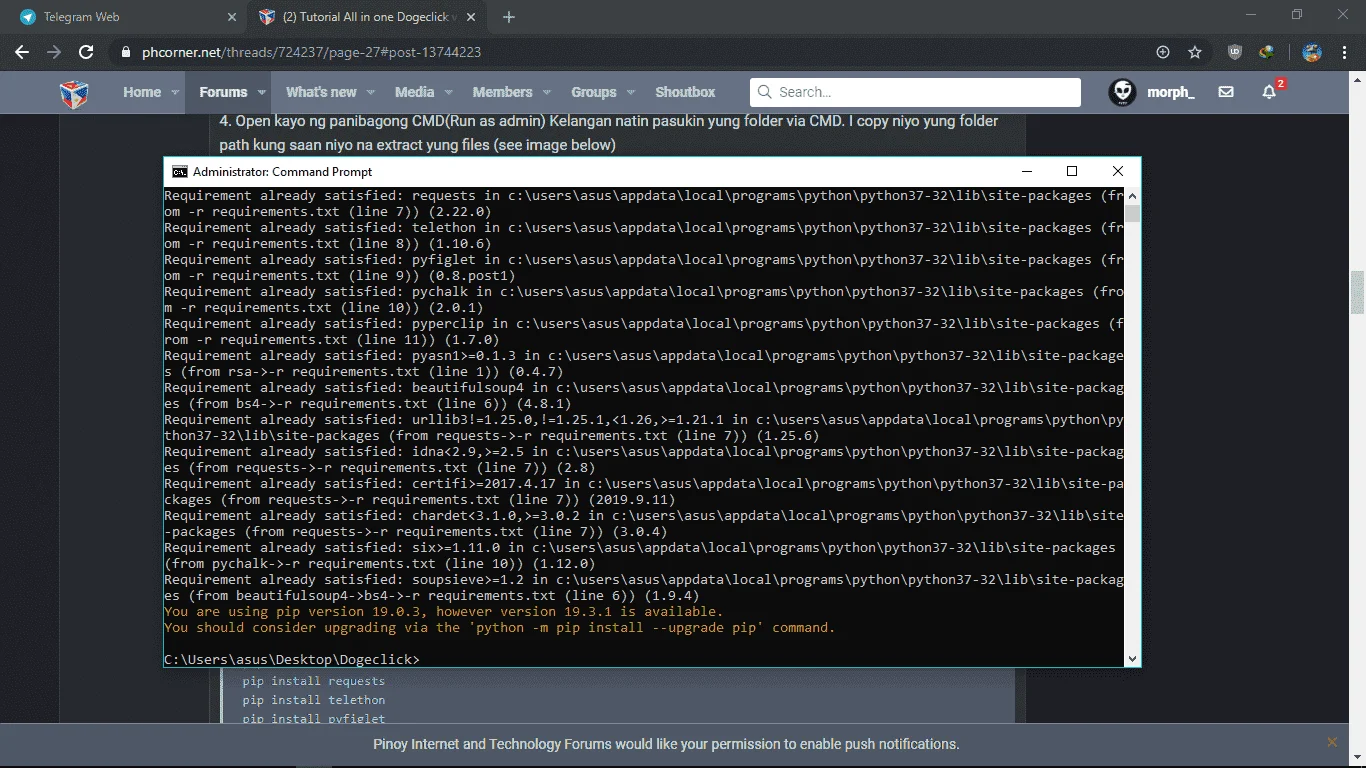
Task: Open the Forums nav item
Action: [223, 92]
